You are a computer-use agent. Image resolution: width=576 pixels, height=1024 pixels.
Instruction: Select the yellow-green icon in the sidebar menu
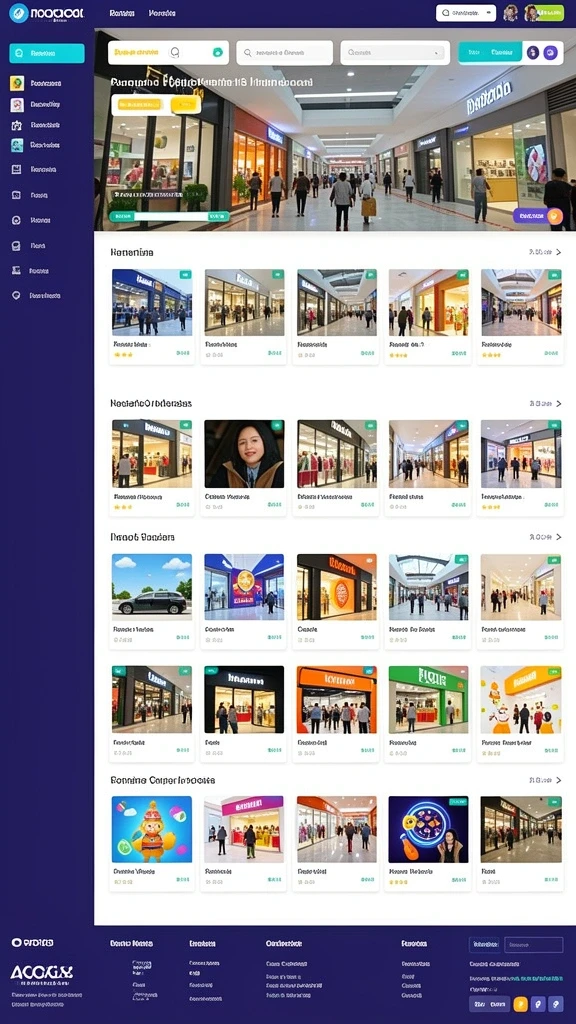click(17, 84)
